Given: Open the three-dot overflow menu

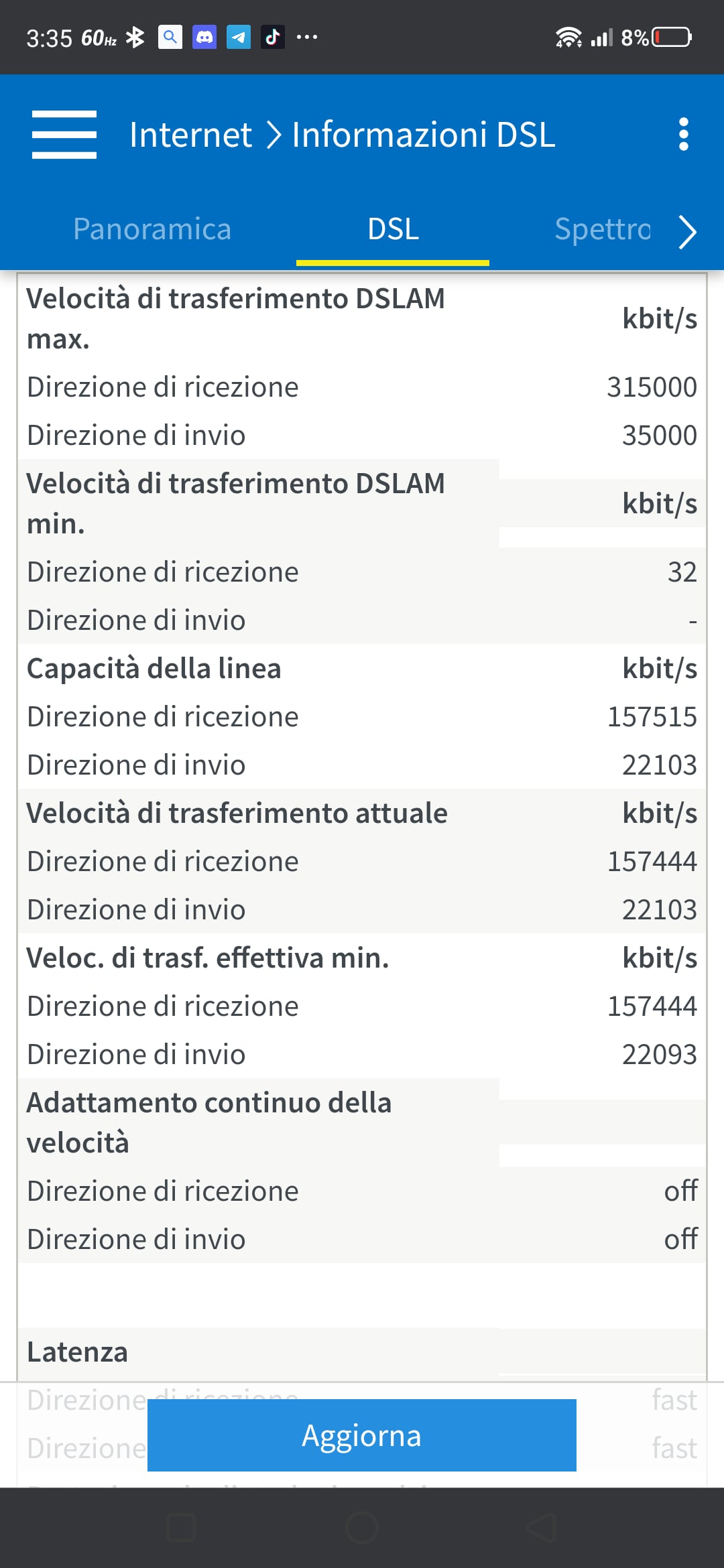Looking at the screenshot, I should coord(683,135).
